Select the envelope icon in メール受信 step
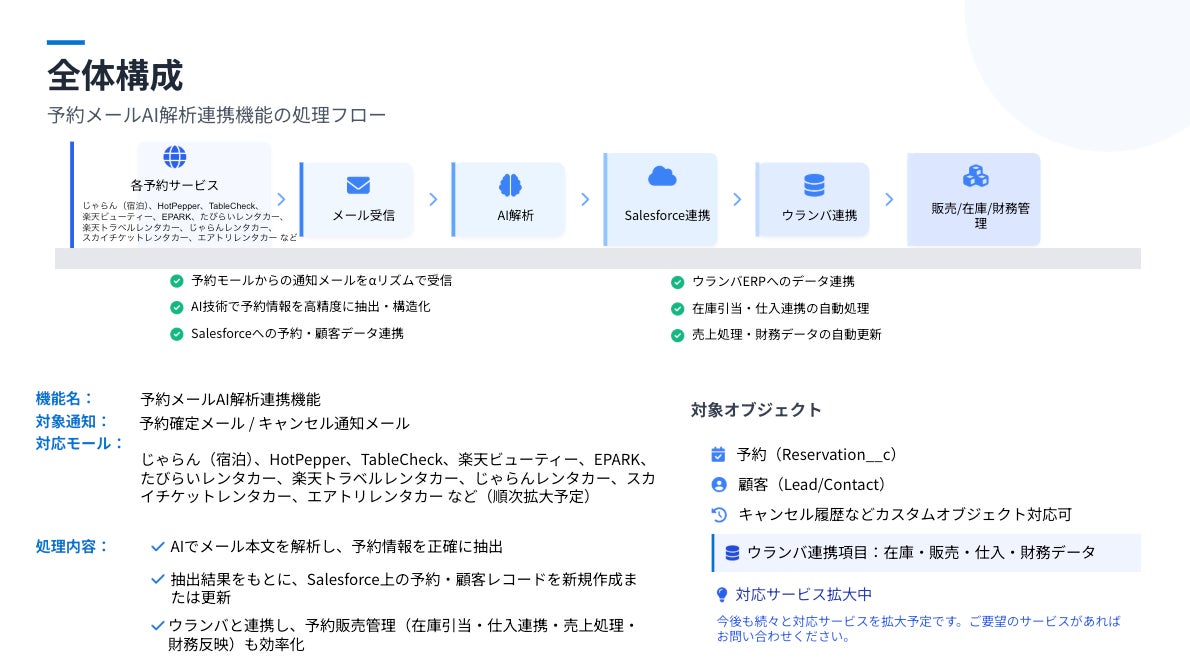 pos(357,185)
